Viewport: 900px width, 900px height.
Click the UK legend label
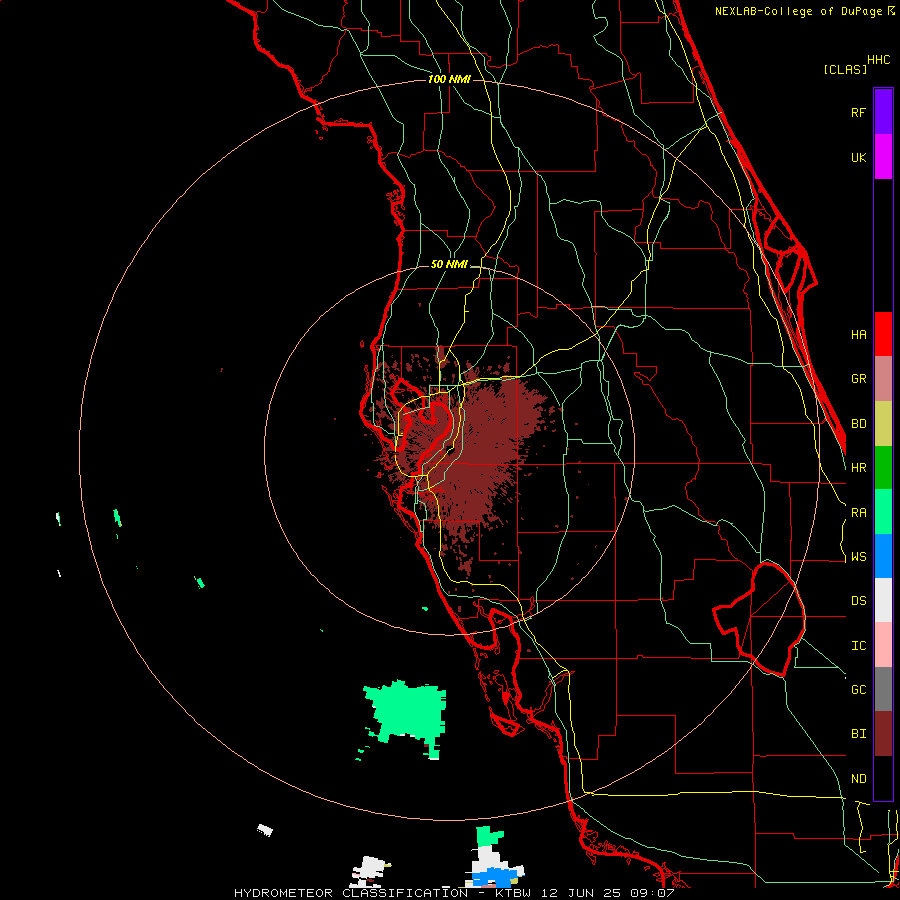coord(858,157)
